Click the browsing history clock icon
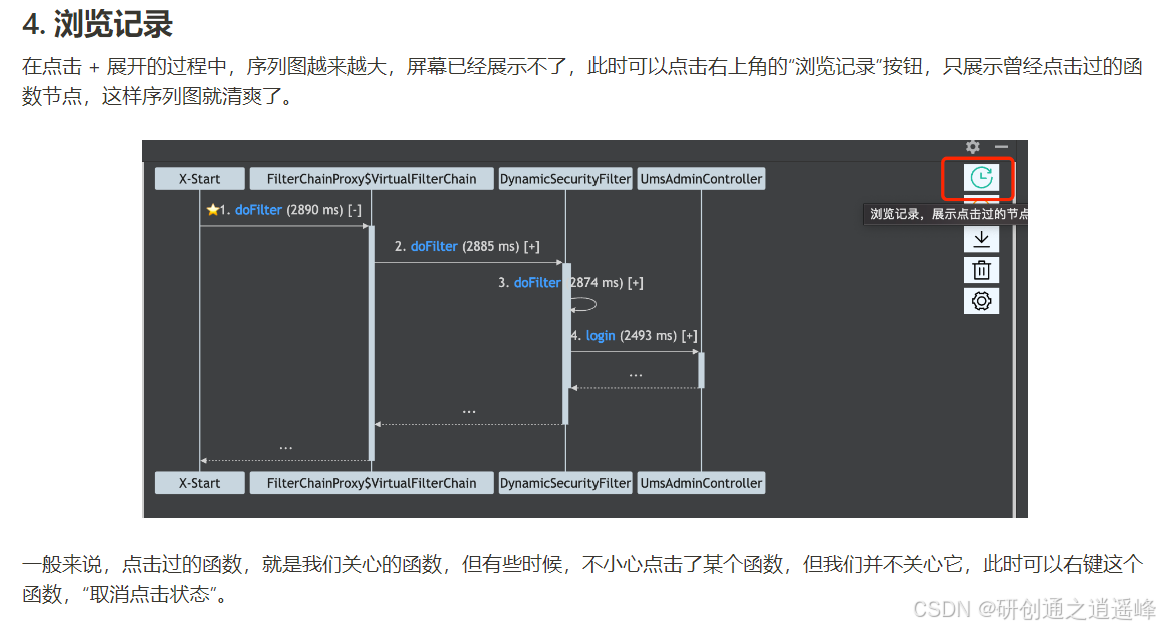This screenshot has width=1160, height=629. pyautogui.click(x=981, y=178)
